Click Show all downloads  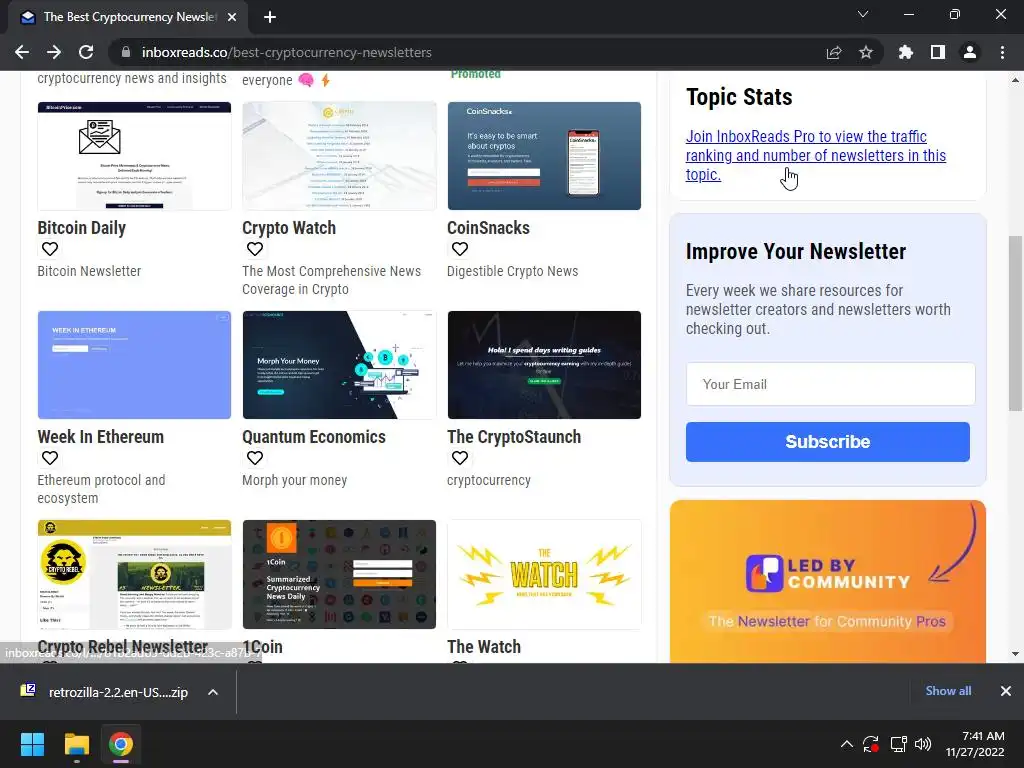[948, 691]
